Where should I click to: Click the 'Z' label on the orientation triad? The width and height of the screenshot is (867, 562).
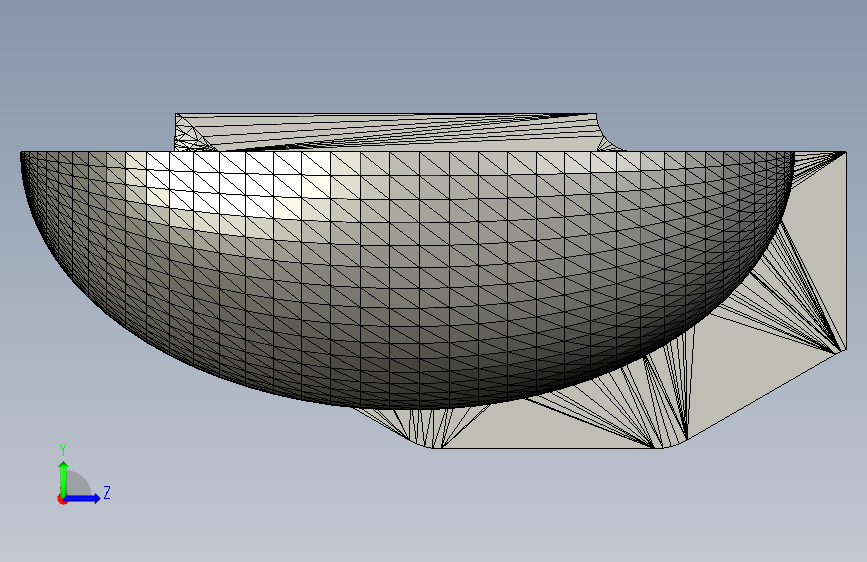tap(107, 492)
